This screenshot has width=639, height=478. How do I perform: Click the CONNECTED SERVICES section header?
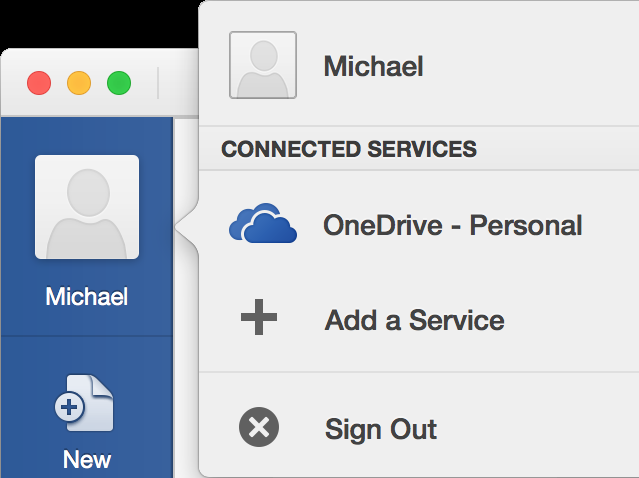[349, 149]
